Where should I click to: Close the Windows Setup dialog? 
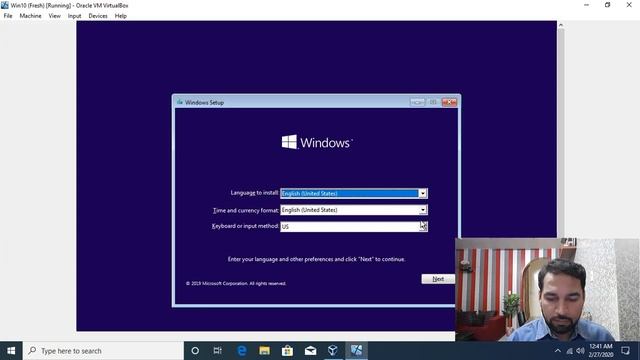pyautogui.click(x=449, y=102)
